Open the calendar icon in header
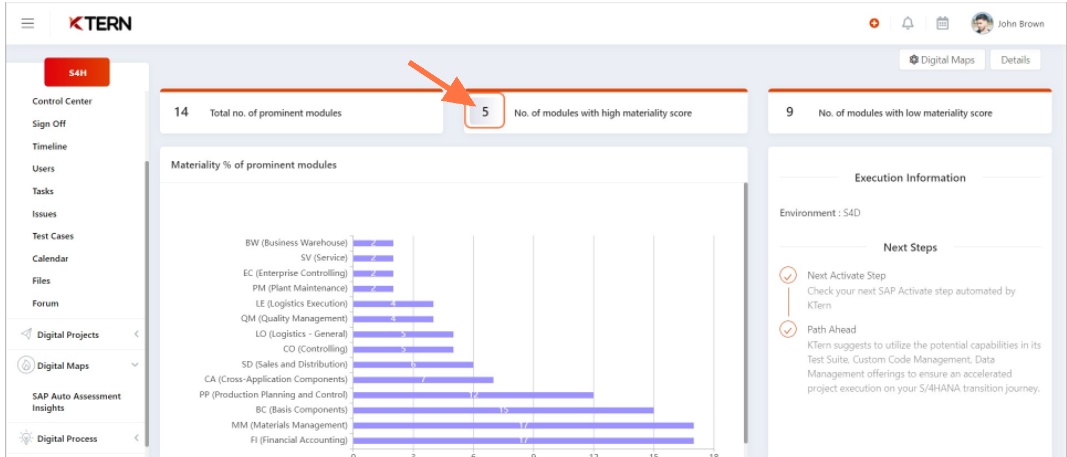This screenshot has width=1067, height=457. pyautogui.click(x=942, y=23)
